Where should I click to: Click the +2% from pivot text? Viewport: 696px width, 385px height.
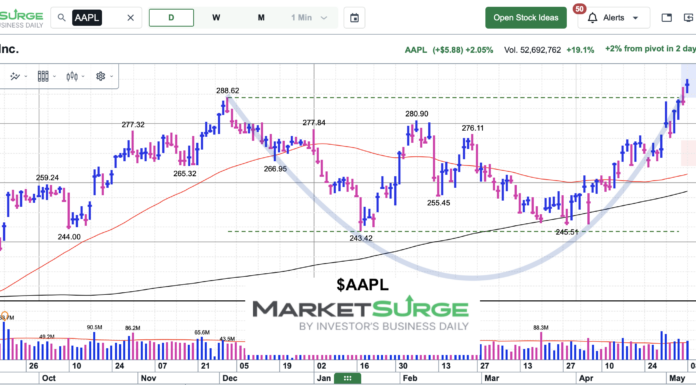point(650,49)
